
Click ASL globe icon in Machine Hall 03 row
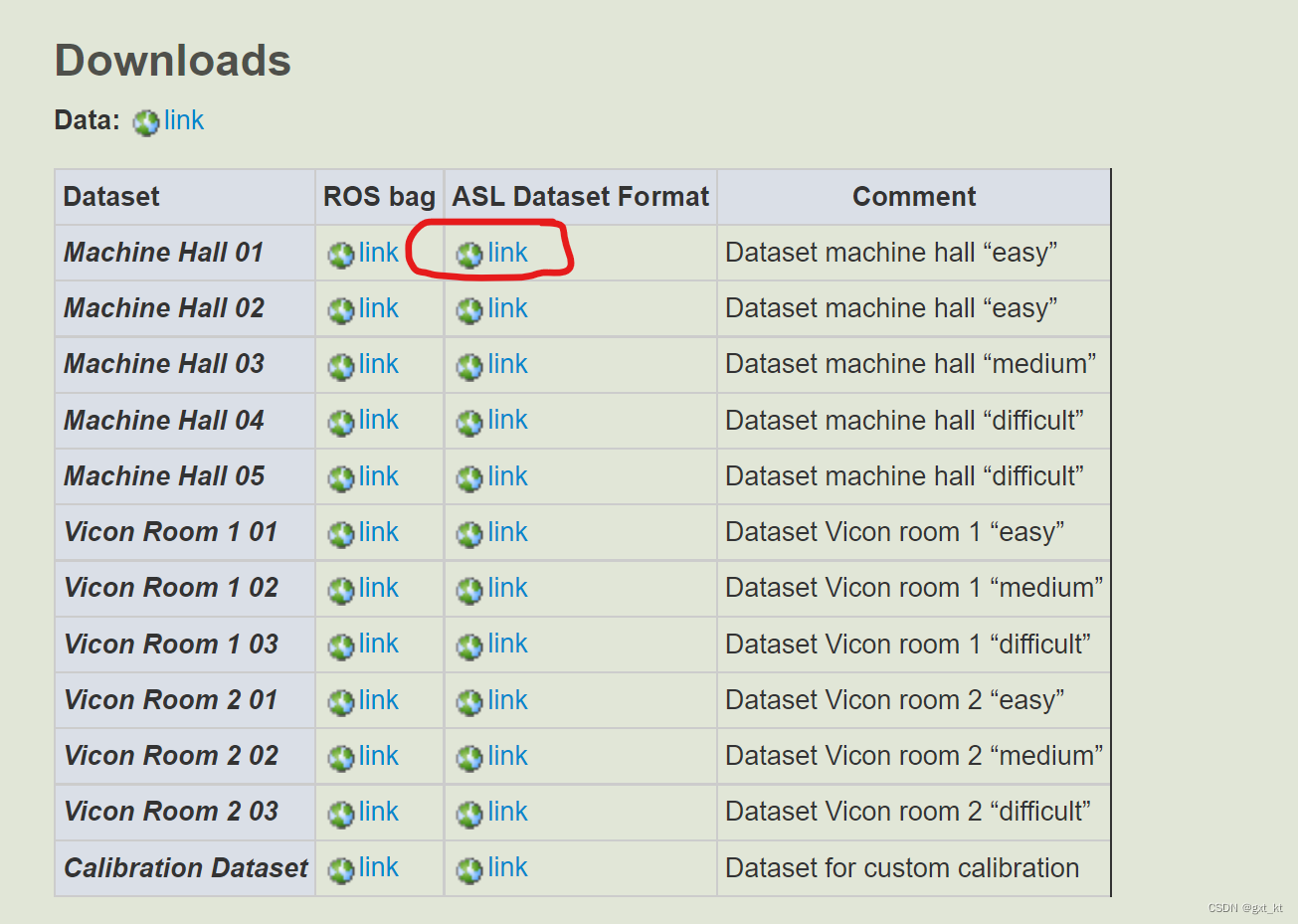(469, 367)
